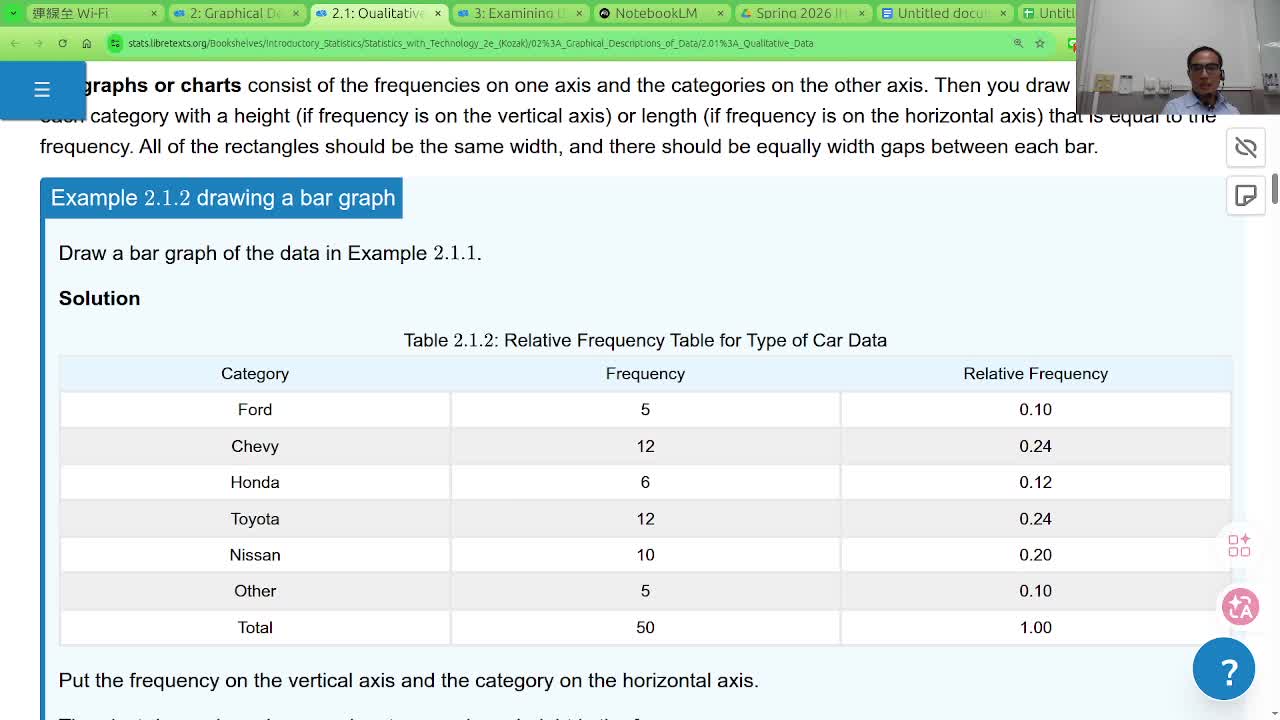Image resolution: width=1280 pixels, height=720 pixels.
Task: Click the presenter webcam video thumbnail
Action: click(1178, 57)
